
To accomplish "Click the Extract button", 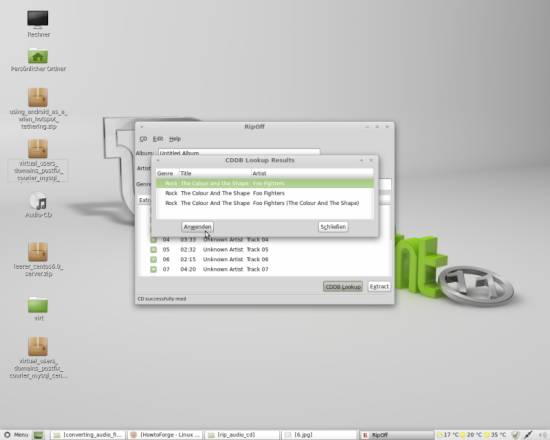I will (379, 287).
